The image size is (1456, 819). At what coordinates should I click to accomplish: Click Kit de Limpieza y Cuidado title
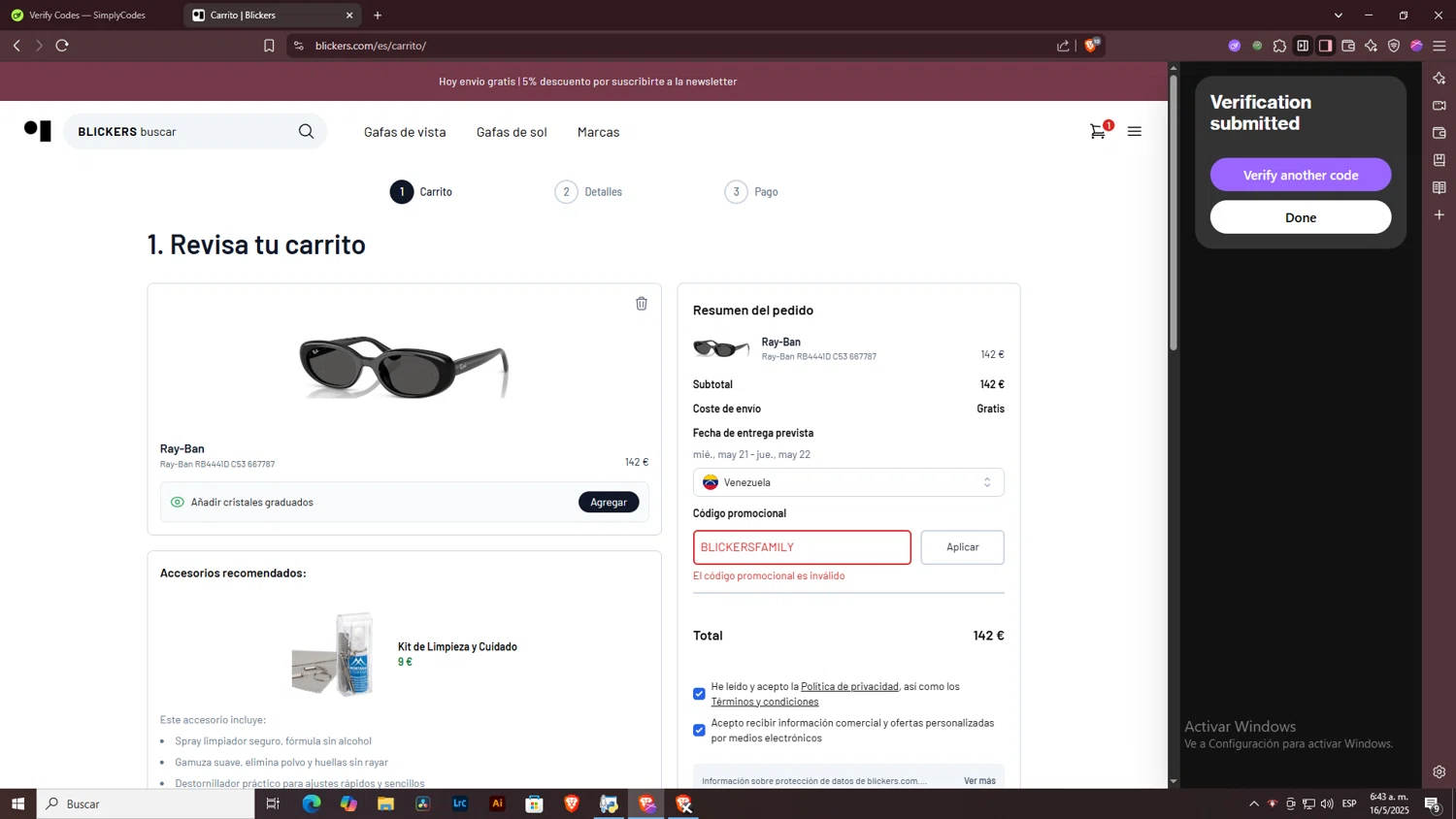point(457,646)
